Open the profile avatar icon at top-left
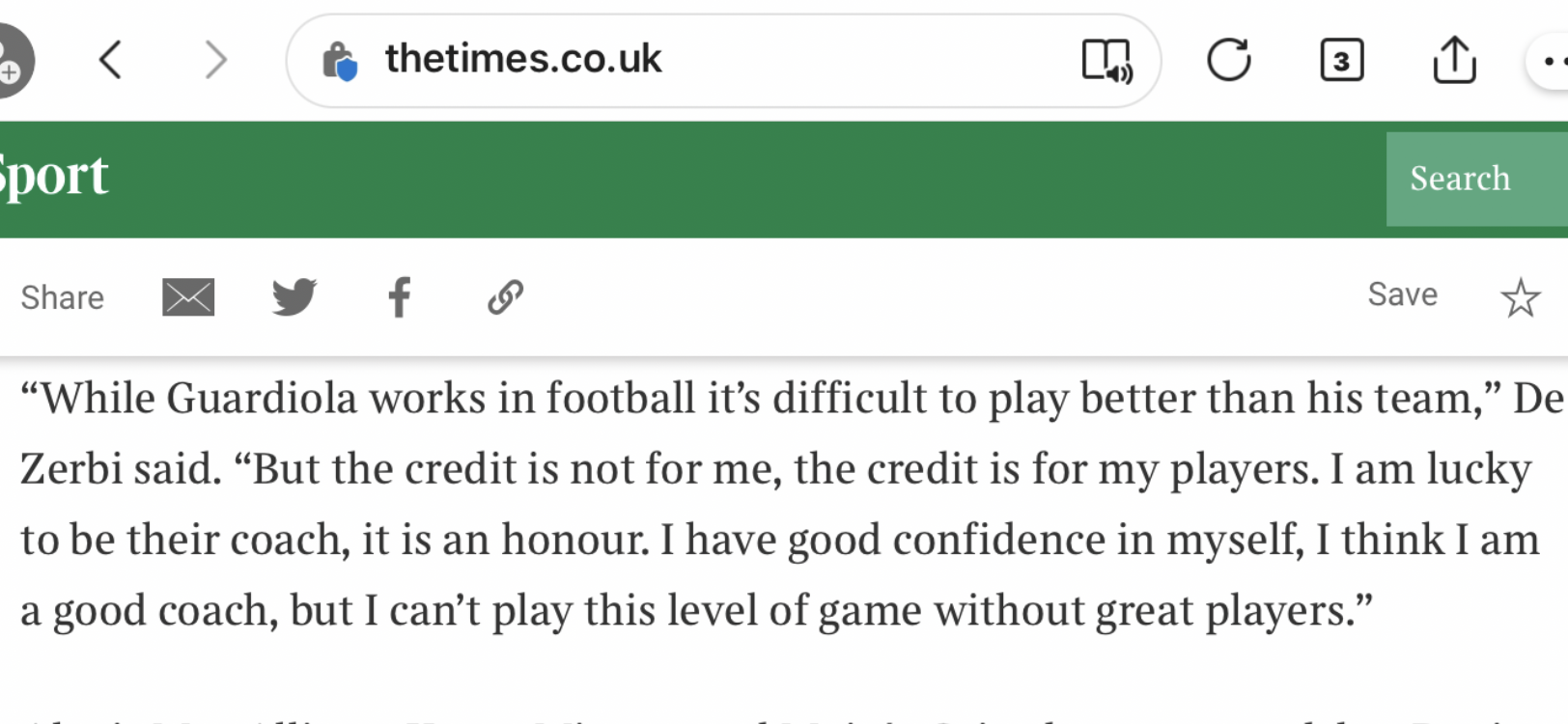 tap(14, 60)
